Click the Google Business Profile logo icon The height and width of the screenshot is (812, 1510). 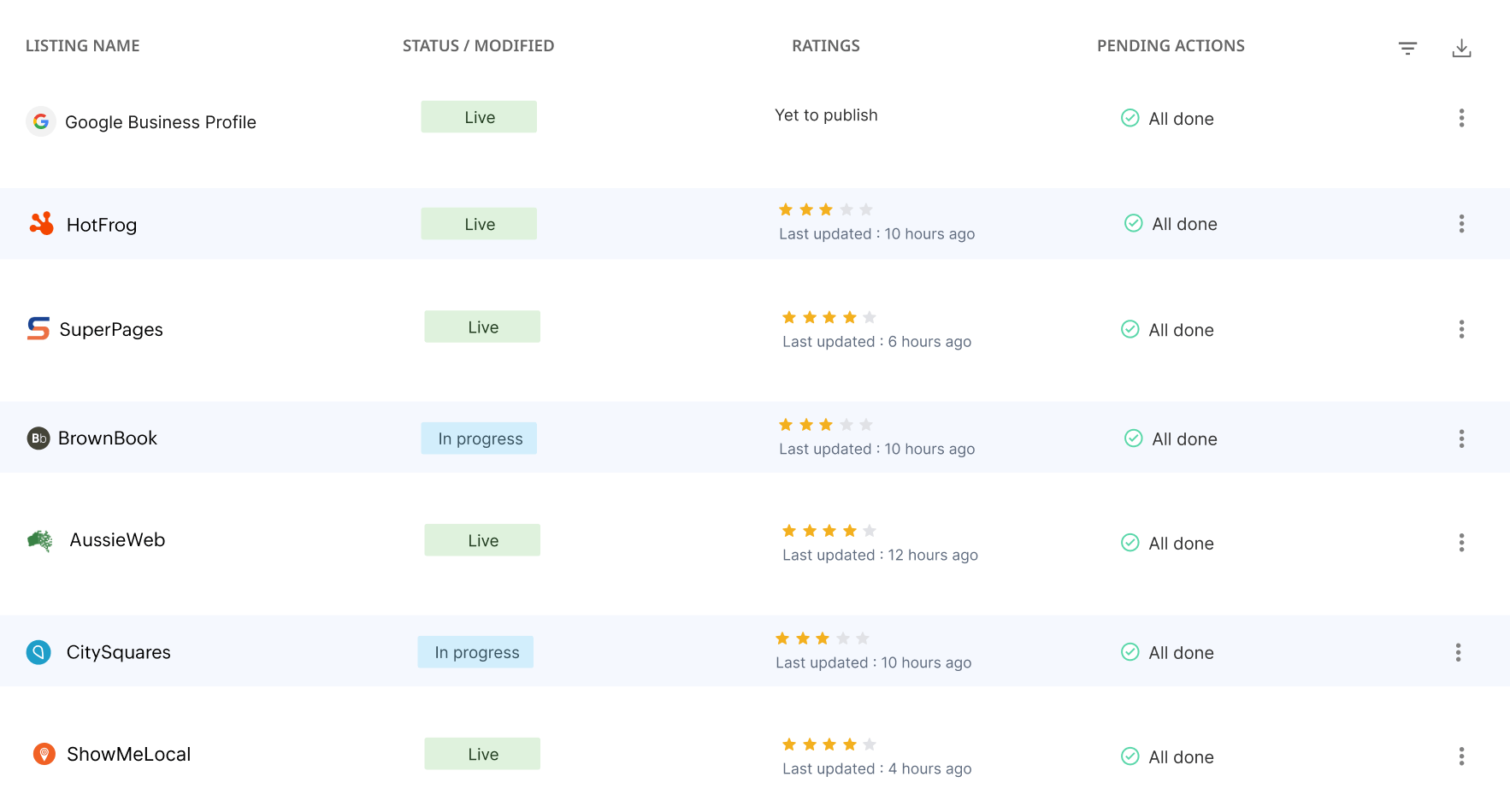pyautogui.click(x=40, y=121)
